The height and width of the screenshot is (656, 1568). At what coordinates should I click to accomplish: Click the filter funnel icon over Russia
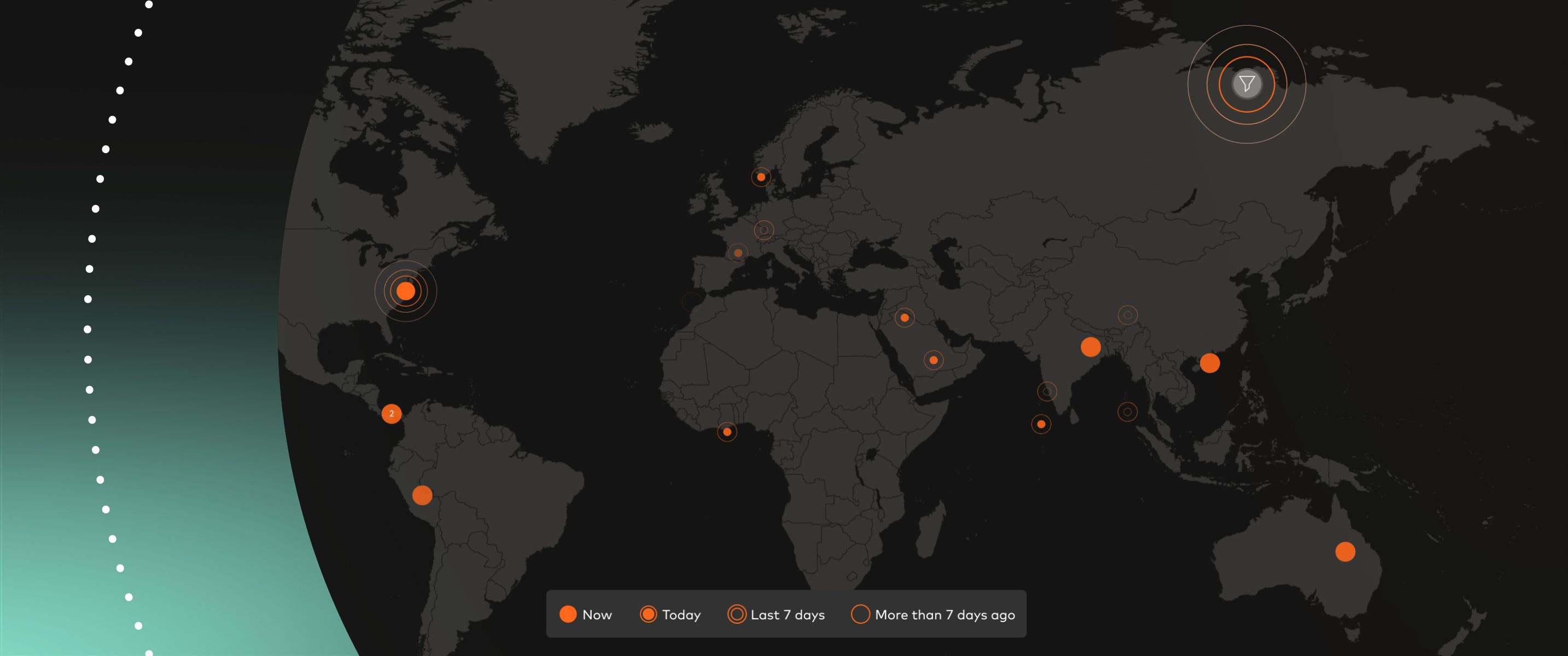click(x=1246, y=84)
